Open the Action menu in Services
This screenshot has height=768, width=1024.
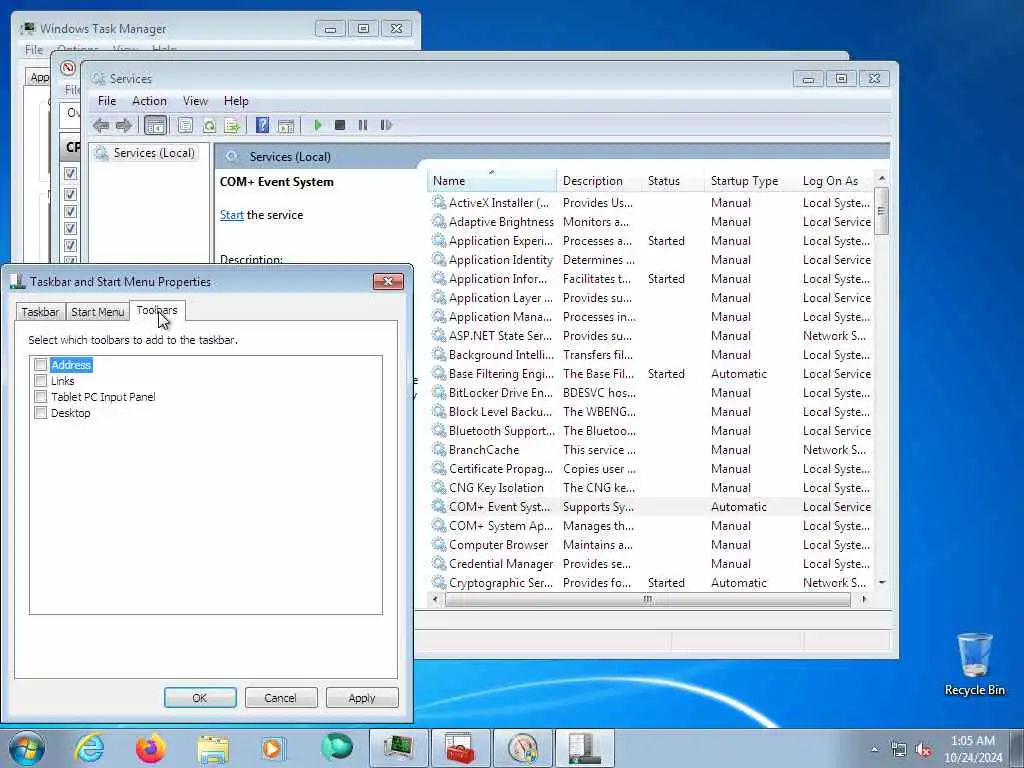click(x=149, y=101)
